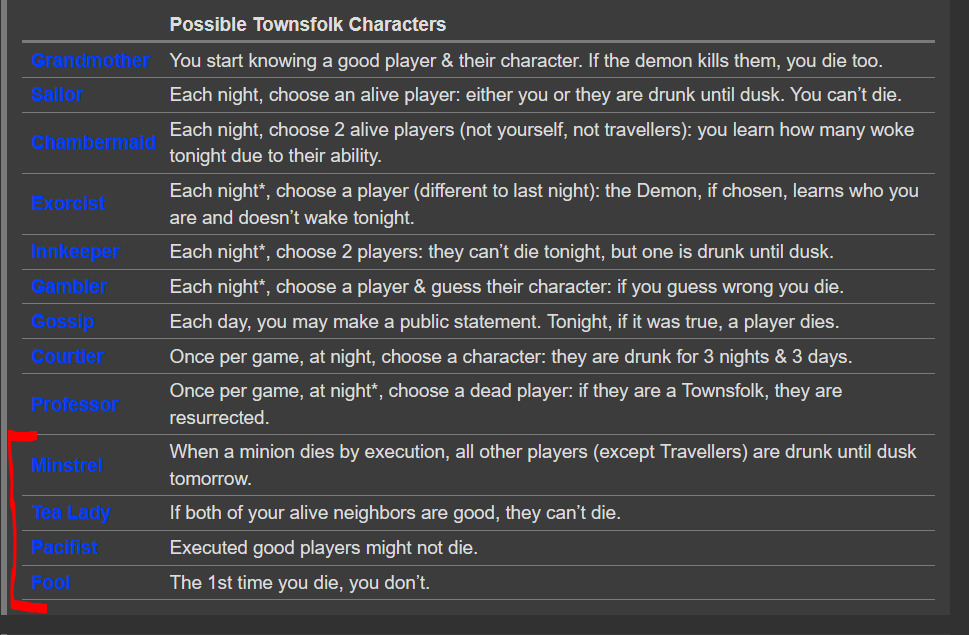The height and width of the screenshot is (635, 969).
Task: Select the Courtier character link
Action: (x=67, y=356)
